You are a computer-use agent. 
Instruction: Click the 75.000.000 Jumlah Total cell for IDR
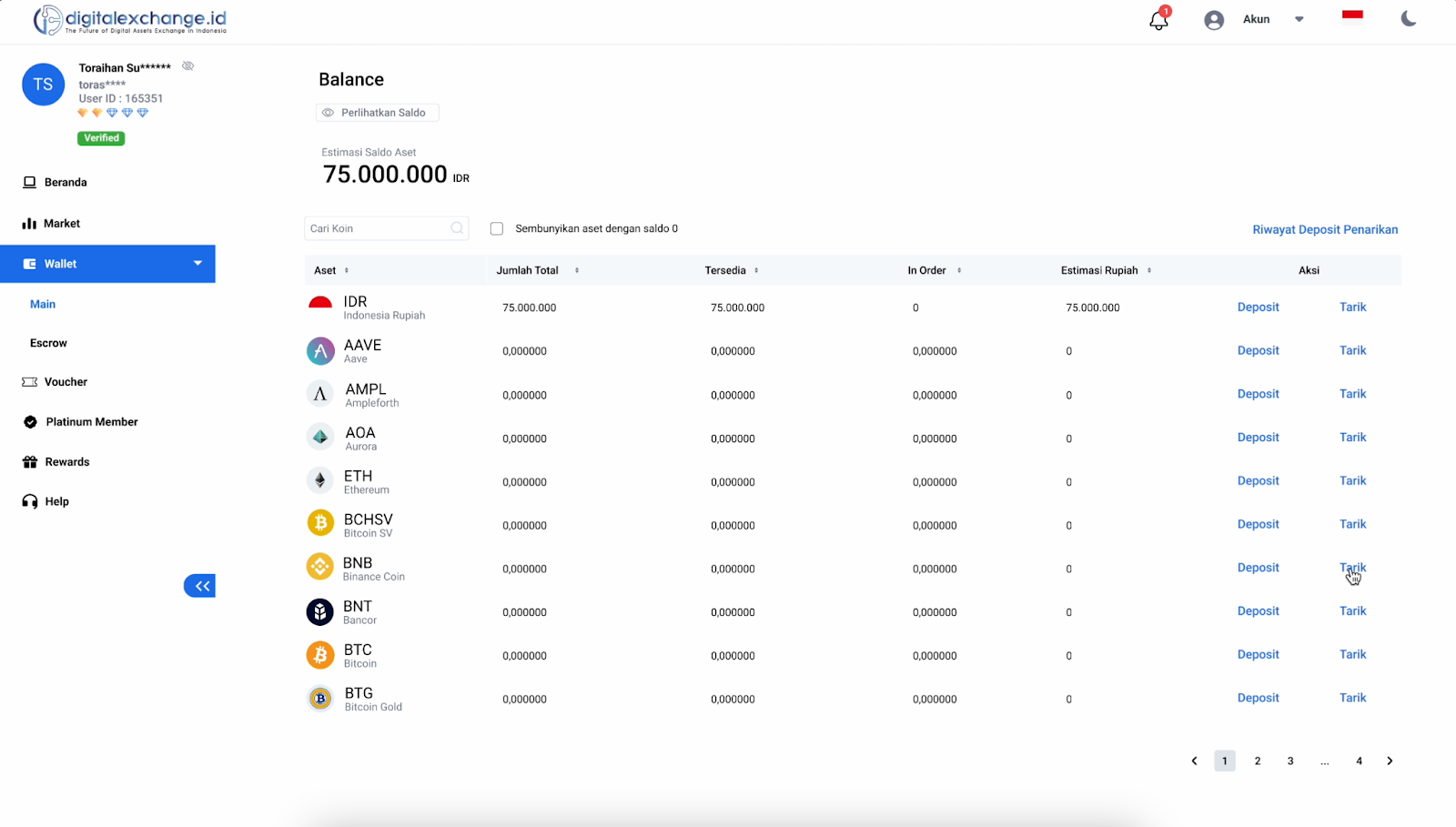tap(529, 308)
